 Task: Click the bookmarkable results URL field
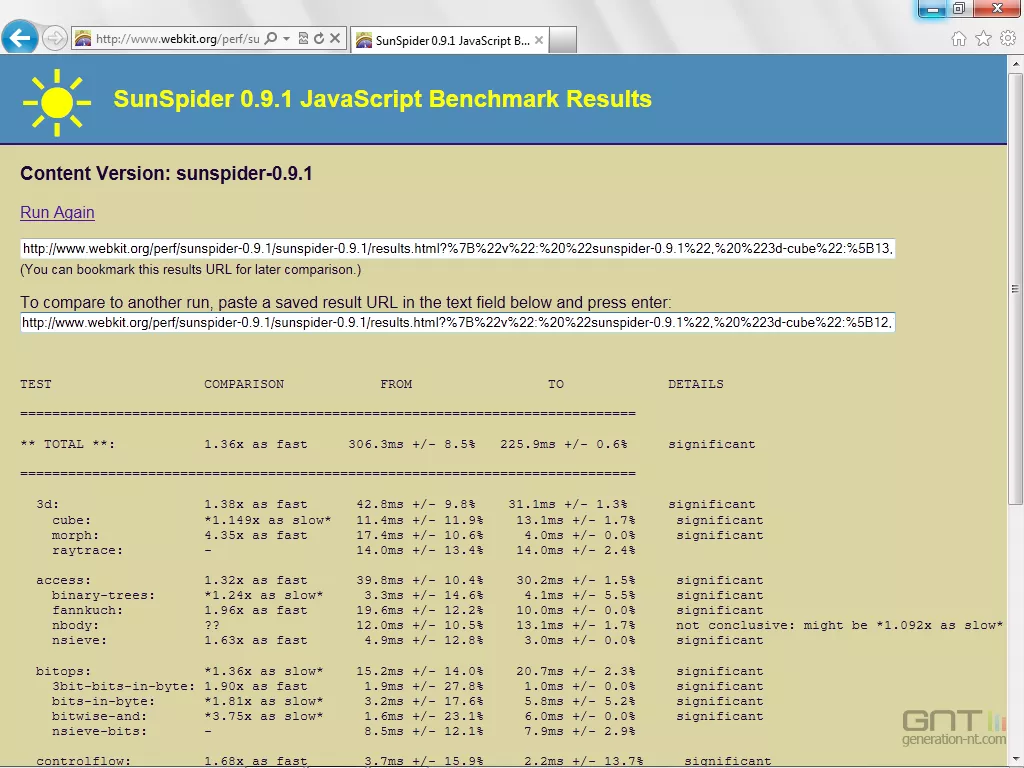pos(457,249)
